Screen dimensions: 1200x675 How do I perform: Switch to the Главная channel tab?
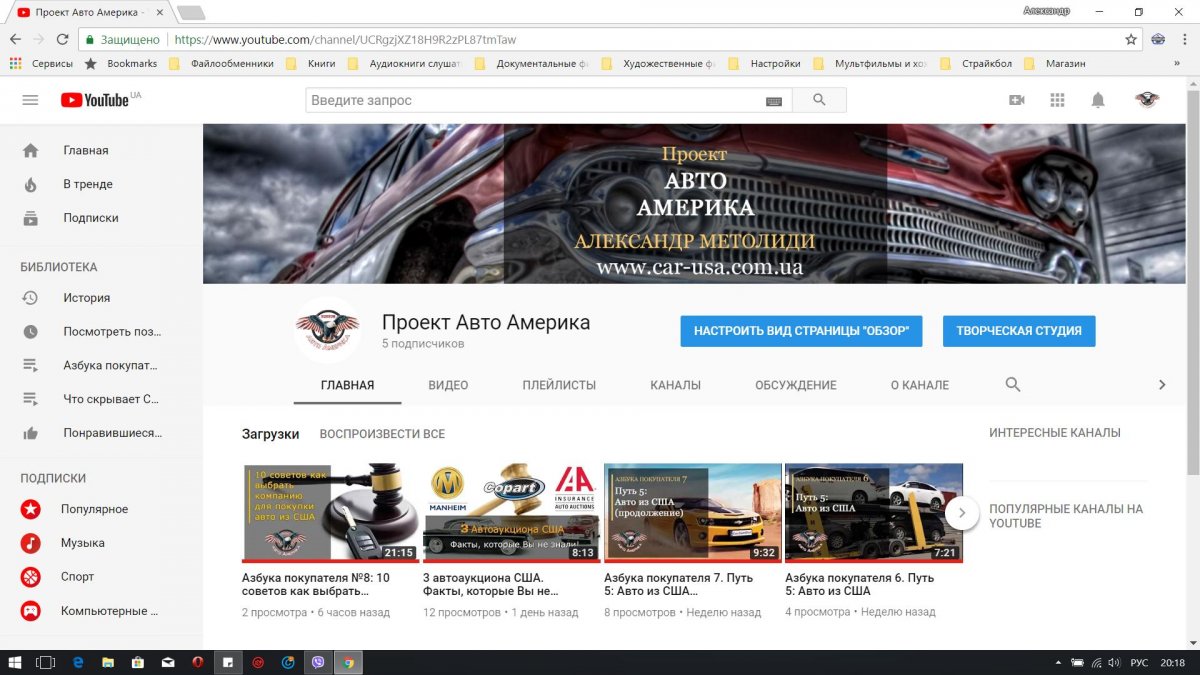tap(347, 385)
